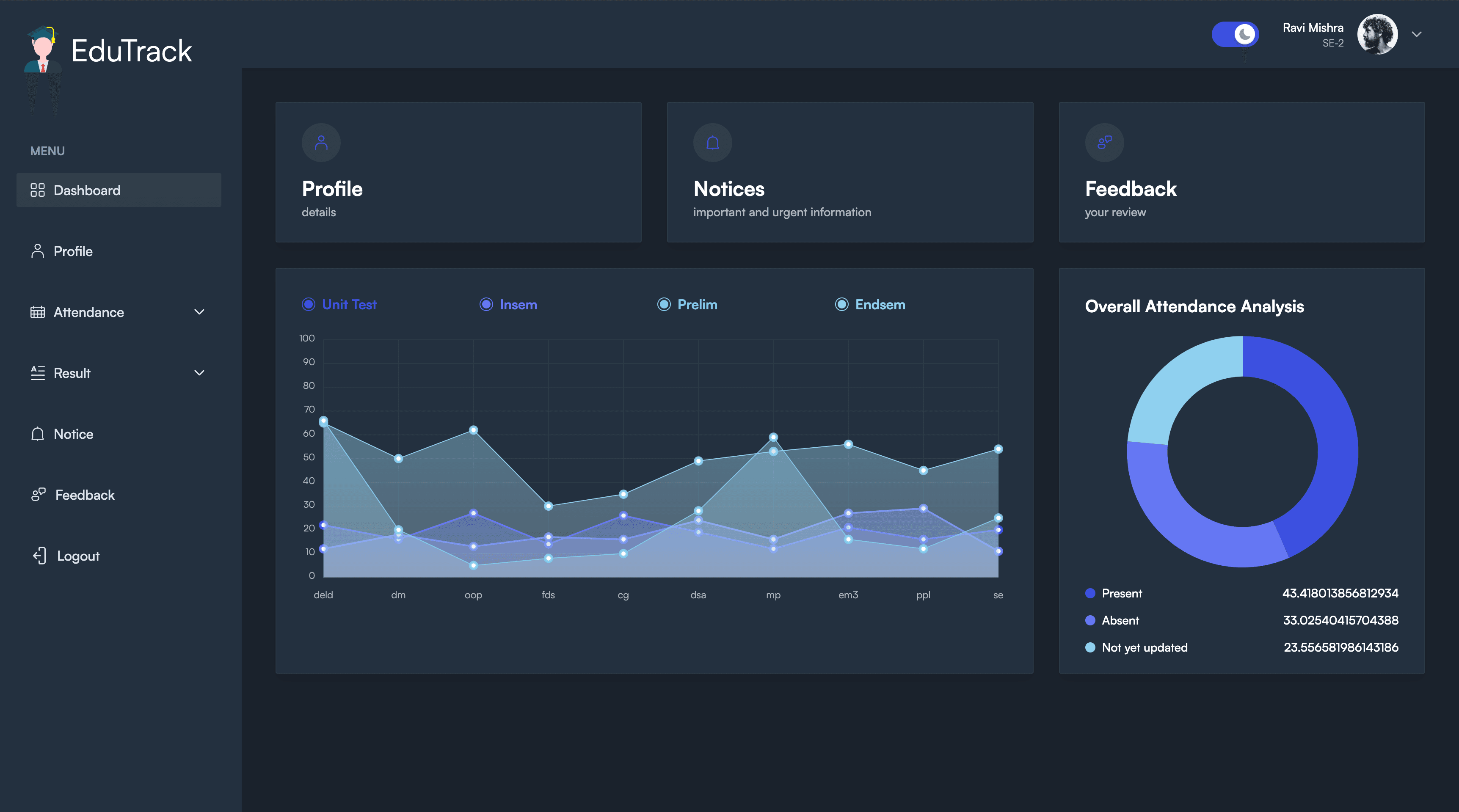Click the calendar icon beside Attendance
The height and width of the screenshot is (812, 1459).
(x=37, y=312)
